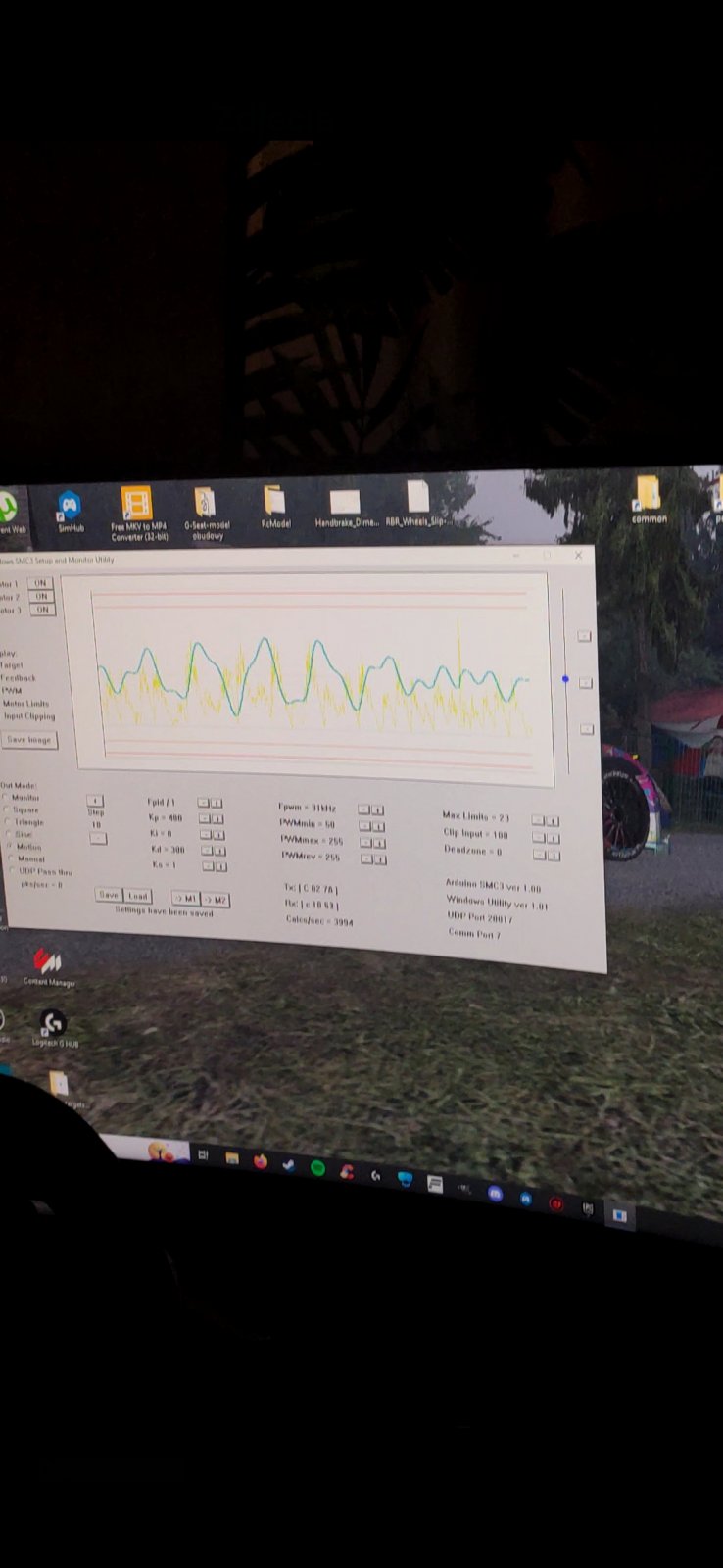Increase PWMmax with plus button
This screenshot has width=723, height=1568.
(379, 843)
